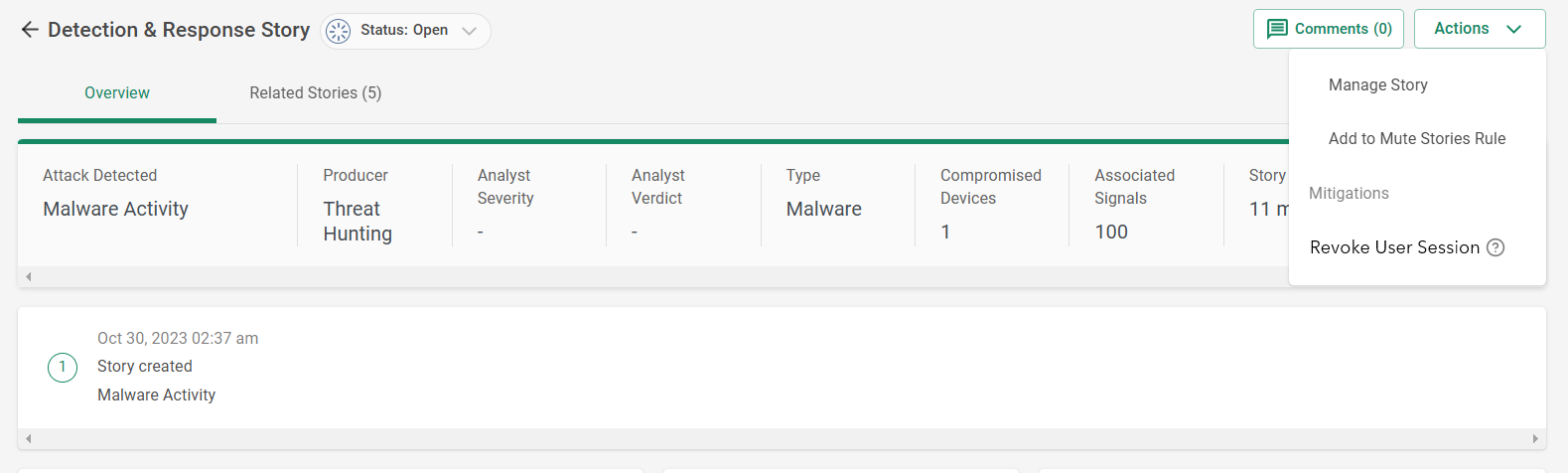Screen dimensions: 1568x473
Task: Switch to the Overview tab
Action: click(x=117, y=93)
